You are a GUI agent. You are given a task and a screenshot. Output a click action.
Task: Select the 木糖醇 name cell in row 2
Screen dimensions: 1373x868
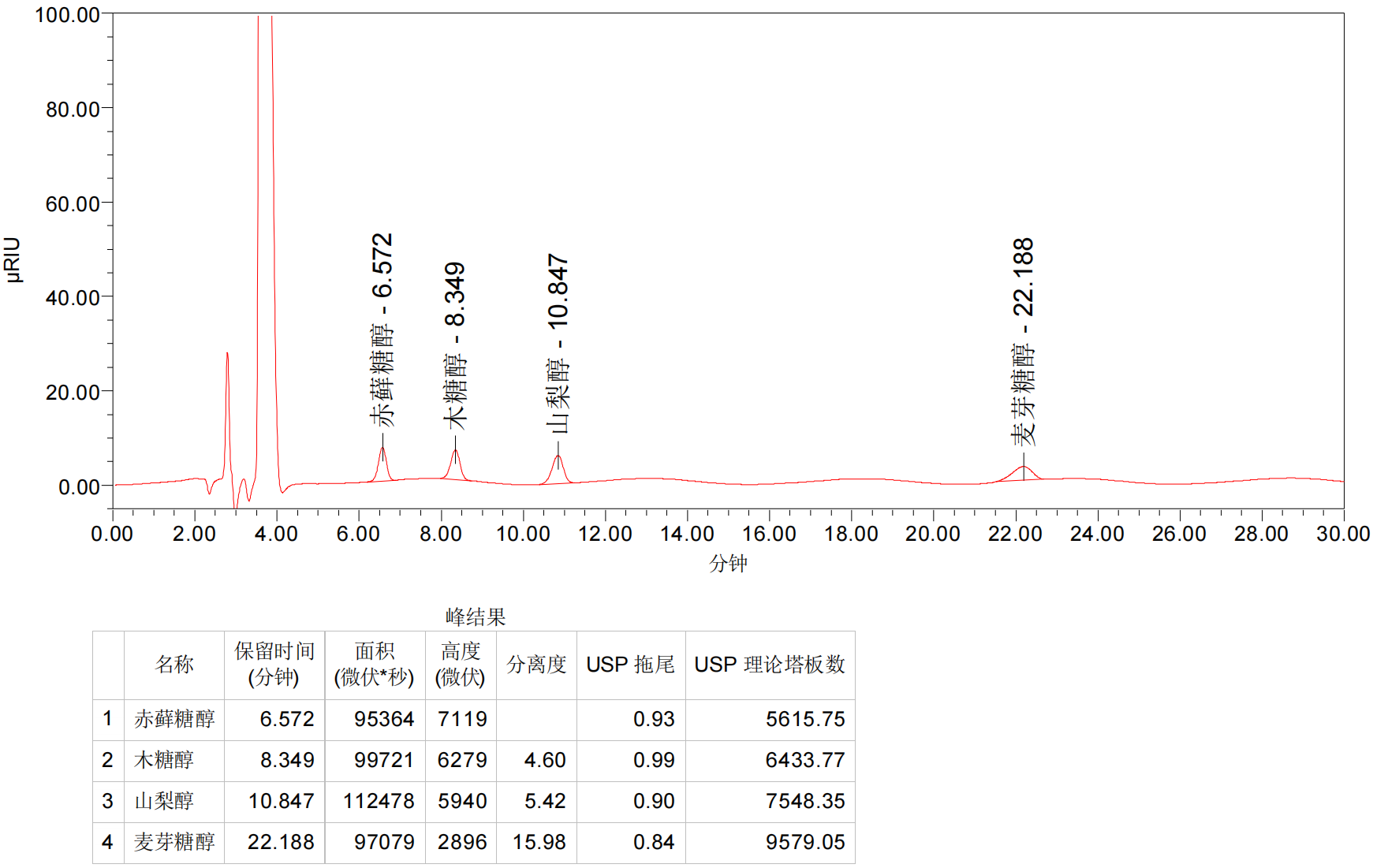pos(164,760)
